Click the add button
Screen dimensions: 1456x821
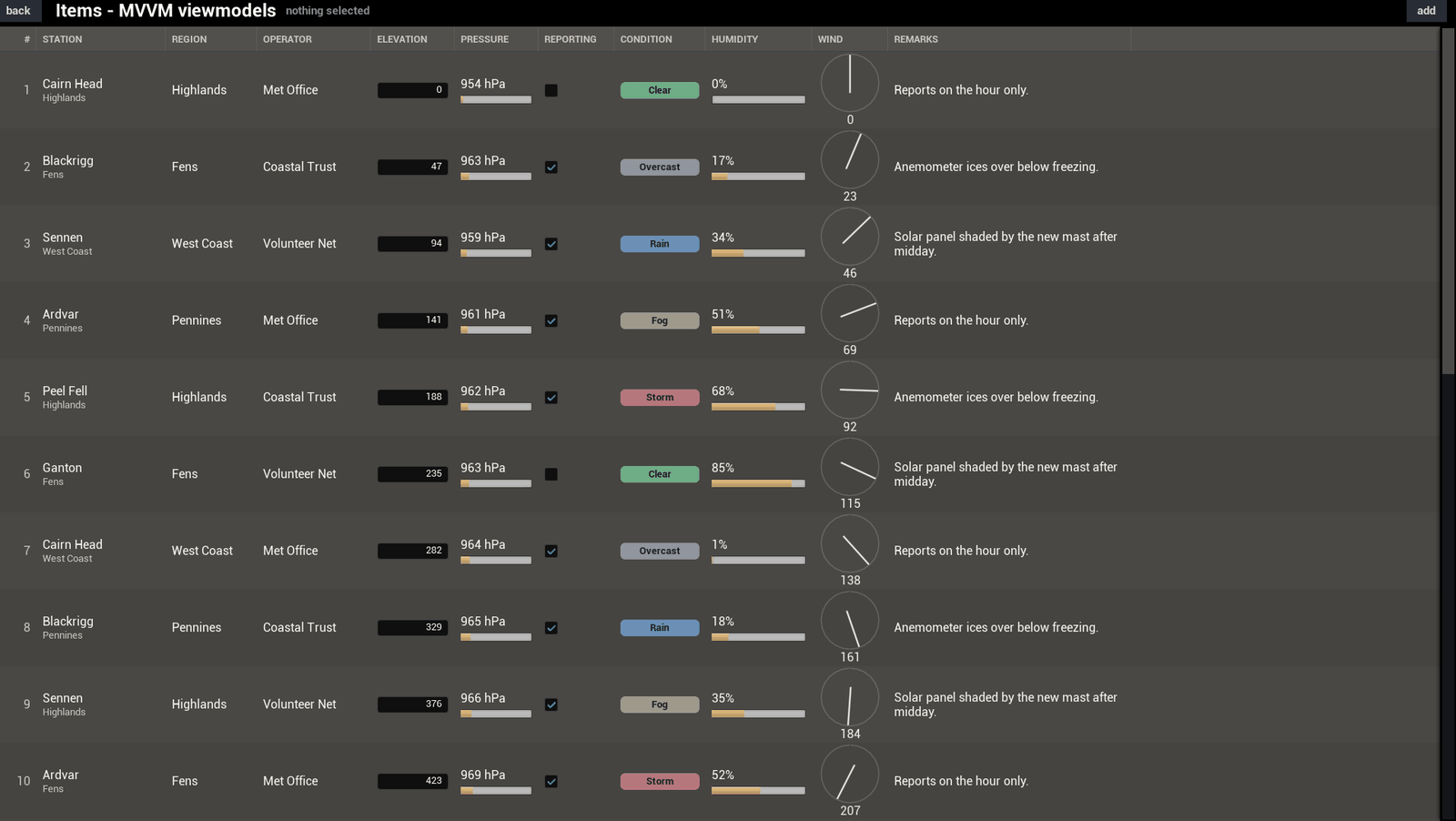[x=1426, y=11]
